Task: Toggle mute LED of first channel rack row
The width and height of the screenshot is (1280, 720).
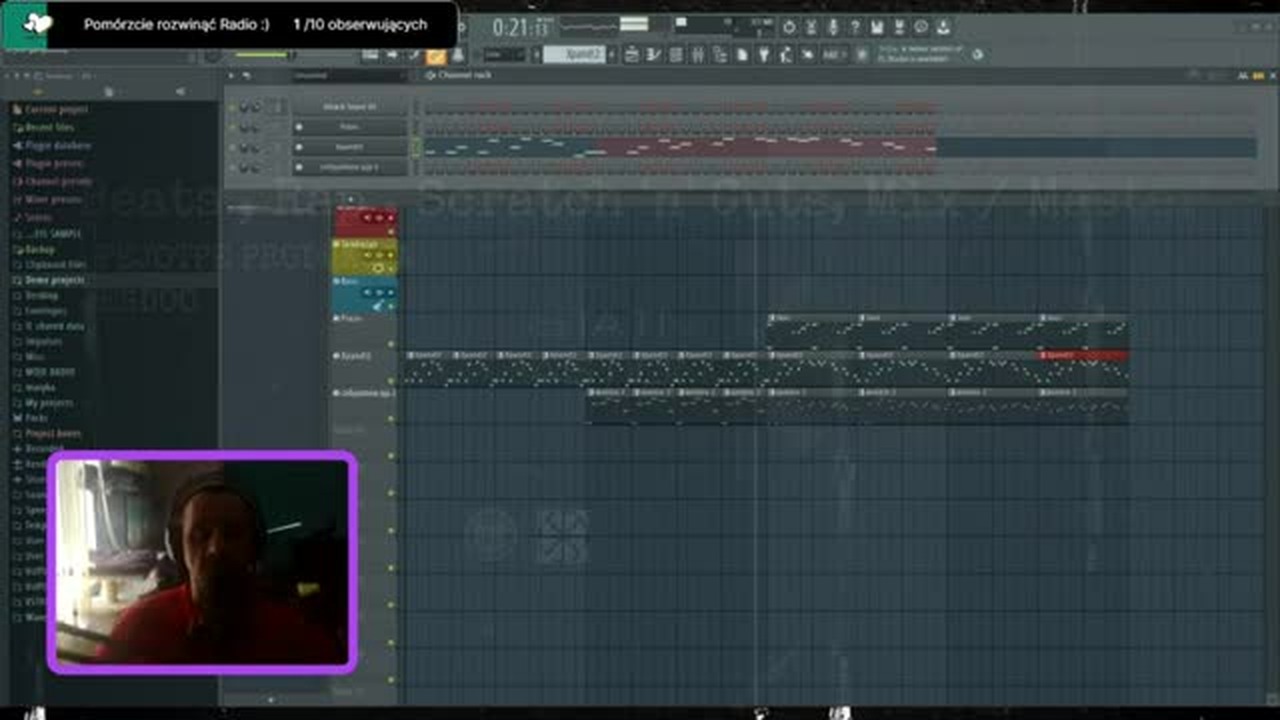Action: 232,106
